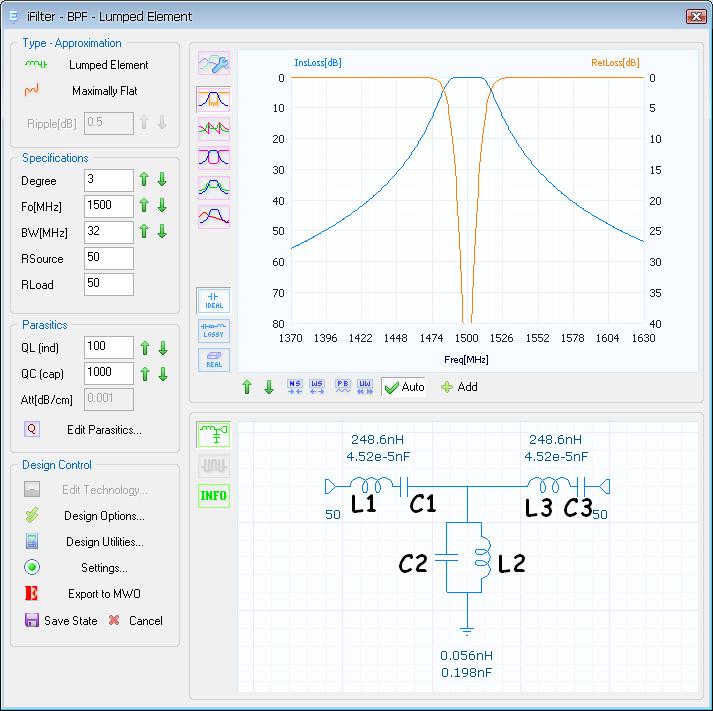Screen dimensions: 713x711
Task: Increase Degree with the up arrow
Action: pyautogui.click(x=144, y=181)
